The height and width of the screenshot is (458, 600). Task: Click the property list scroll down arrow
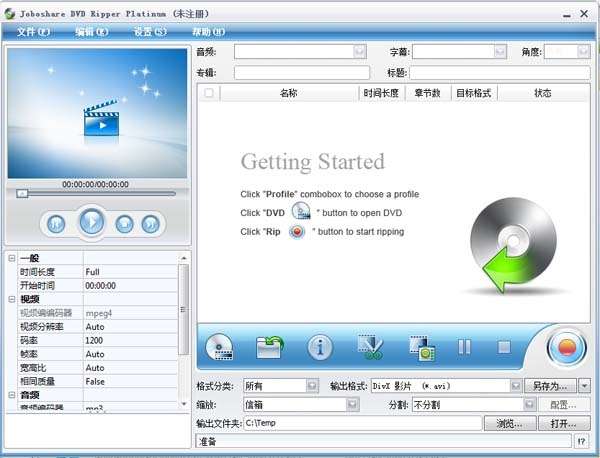point(184,404)
